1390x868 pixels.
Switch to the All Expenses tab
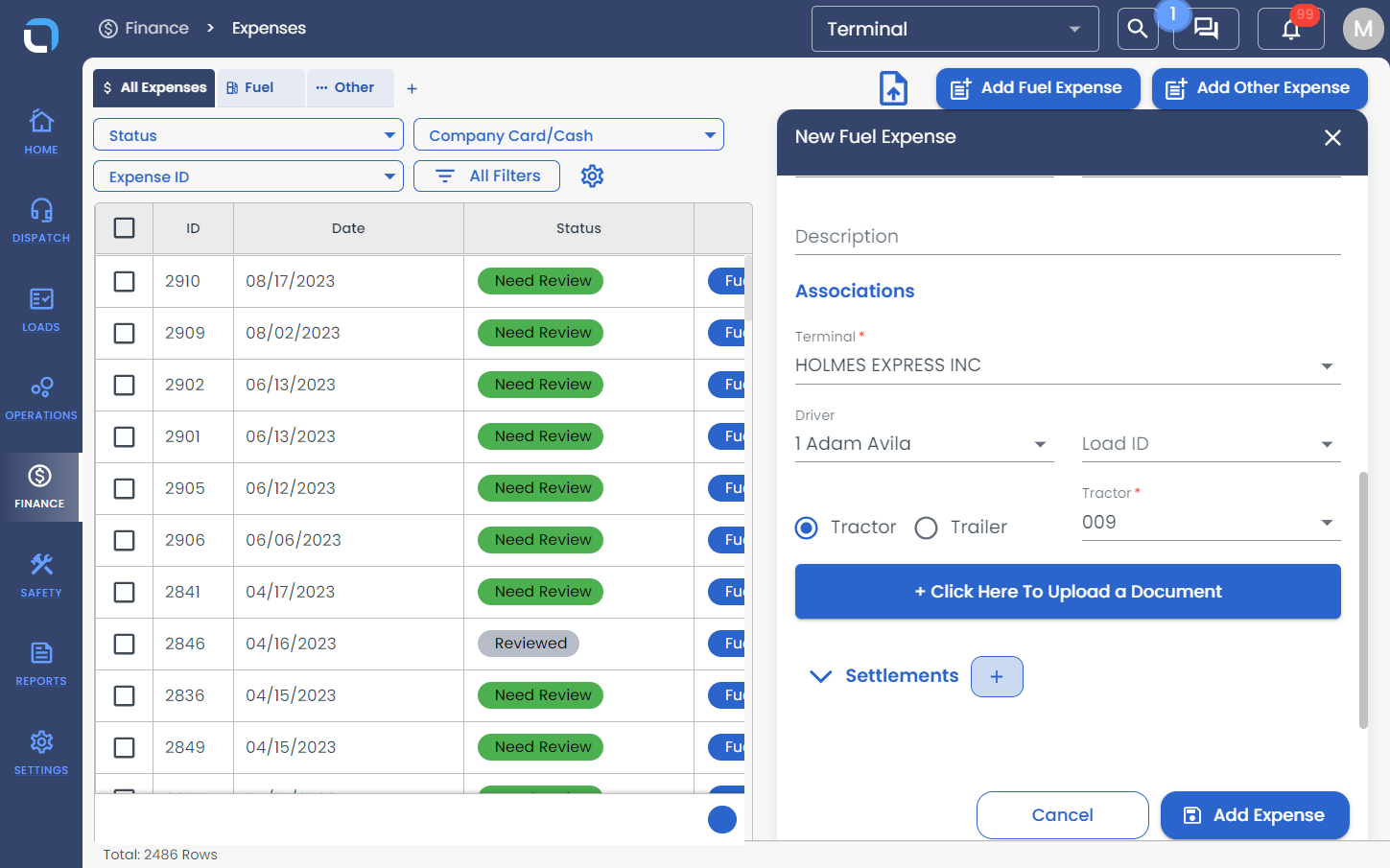pos(154,88)
